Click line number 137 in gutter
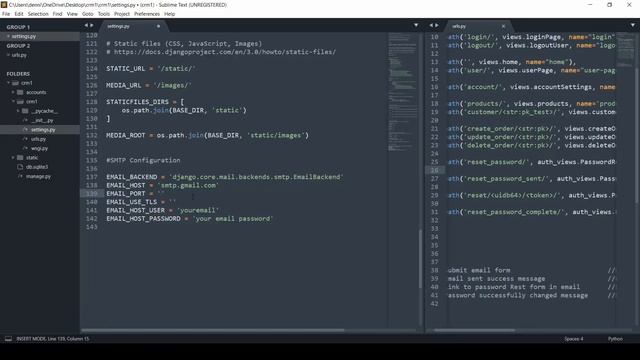 92,177
